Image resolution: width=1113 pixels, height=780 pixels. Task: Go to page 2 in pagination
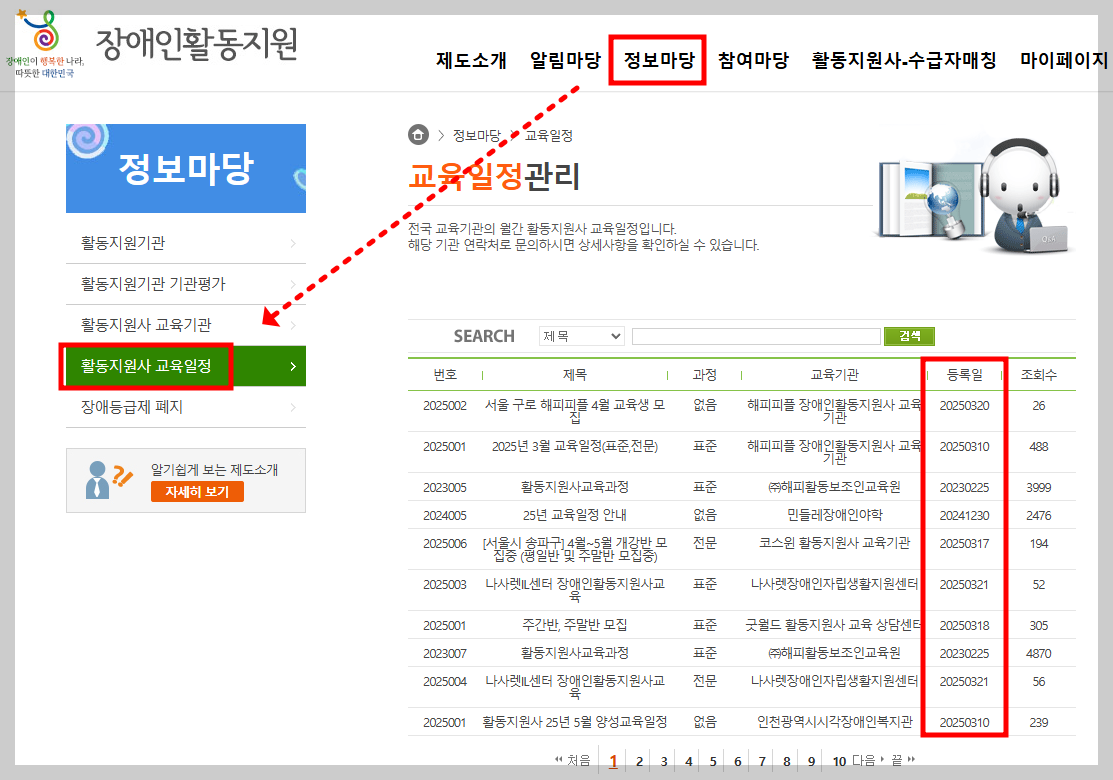640,762
